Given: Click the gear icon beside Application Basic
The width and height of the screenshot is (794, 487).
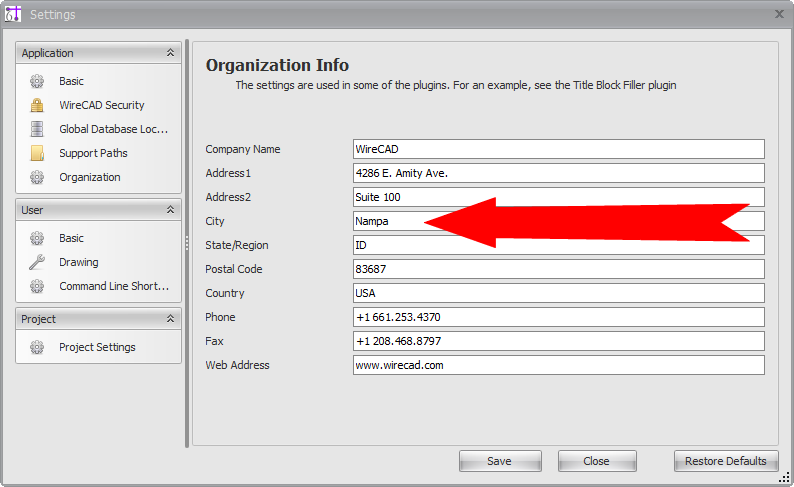Looking at the screenshot, I should [37, 81].
